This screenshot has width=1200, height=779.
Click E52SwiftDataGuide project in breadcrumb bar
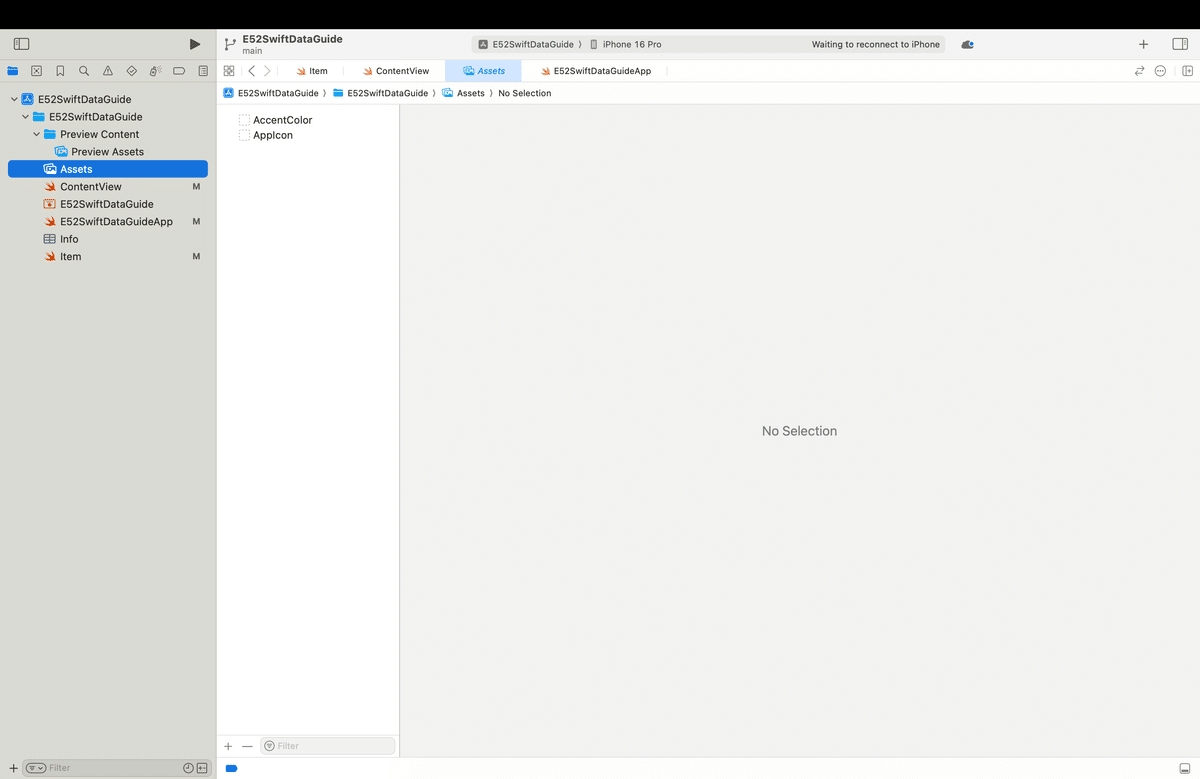point(271,93)
